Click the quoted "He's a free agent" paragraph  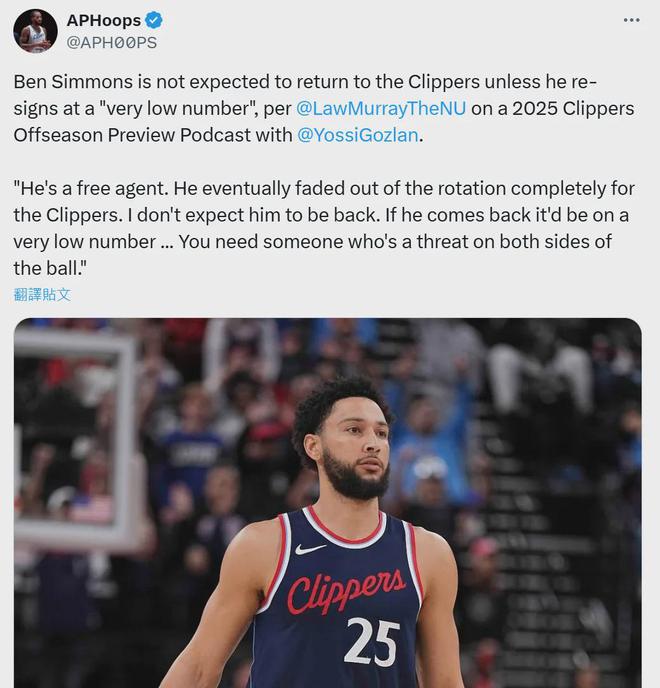tap(324, 228)
